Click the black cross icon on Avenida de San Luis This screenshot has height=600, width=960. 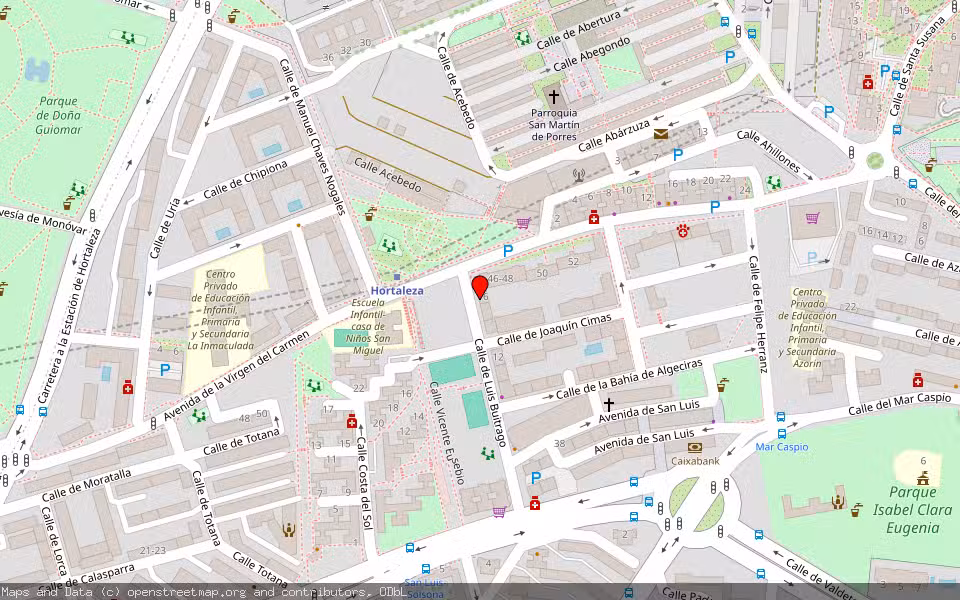pyautogui.click(x=609, y=404)
